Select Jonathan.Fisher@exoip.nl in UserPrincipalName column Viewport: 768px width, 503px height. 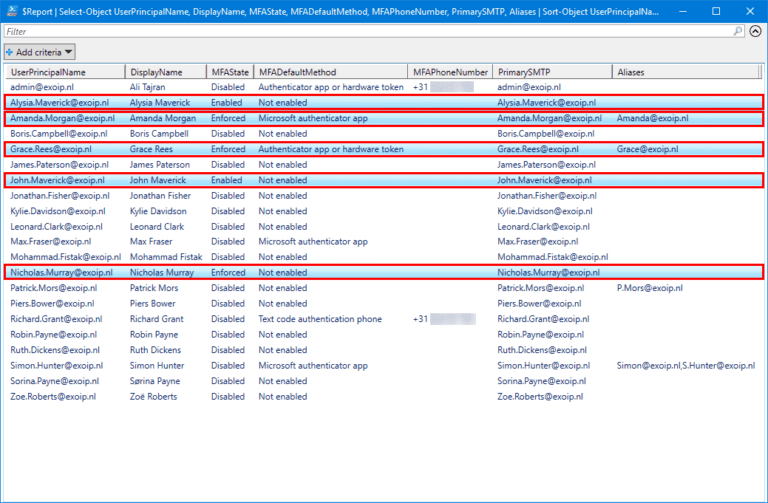(x=60, y=196)
